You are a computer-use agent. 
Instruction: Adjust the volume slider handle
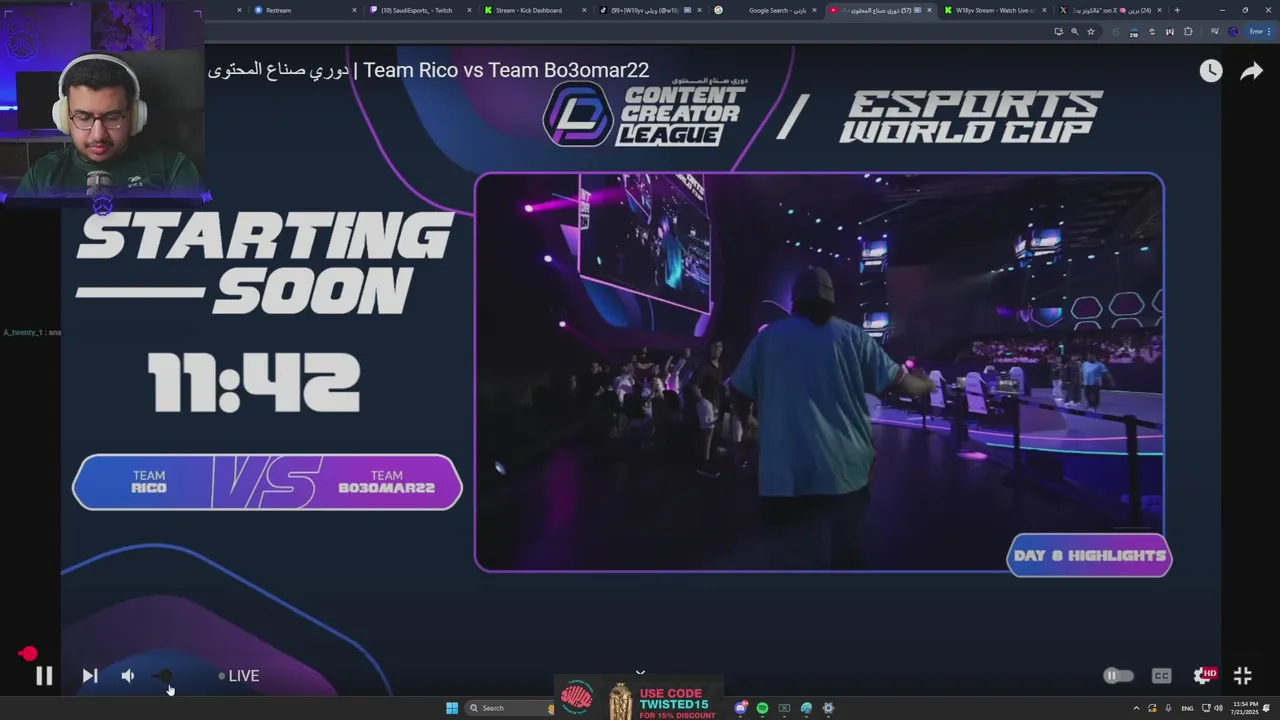[x=166, y=676]
